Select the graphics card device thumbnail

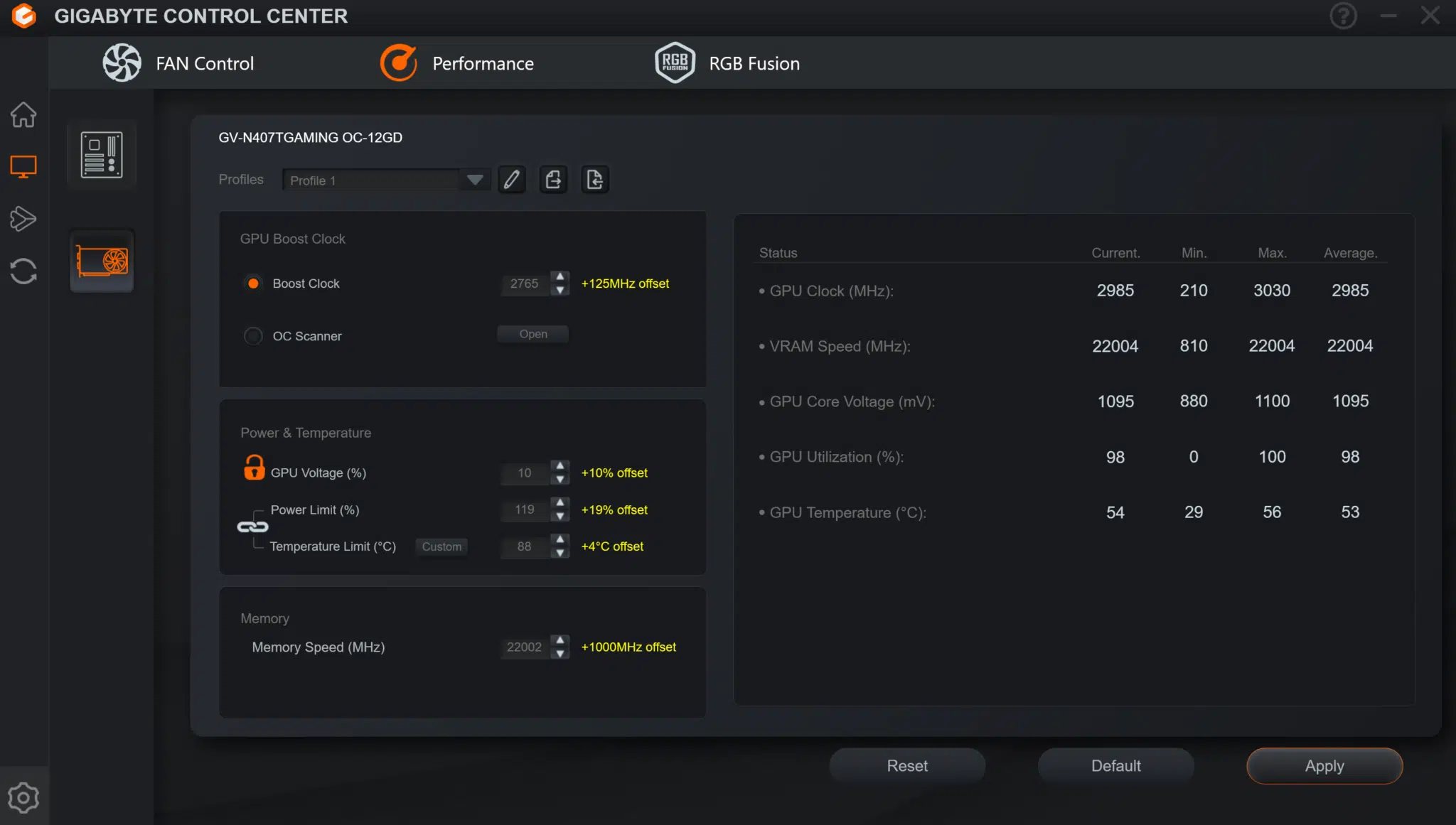point(102,261)
